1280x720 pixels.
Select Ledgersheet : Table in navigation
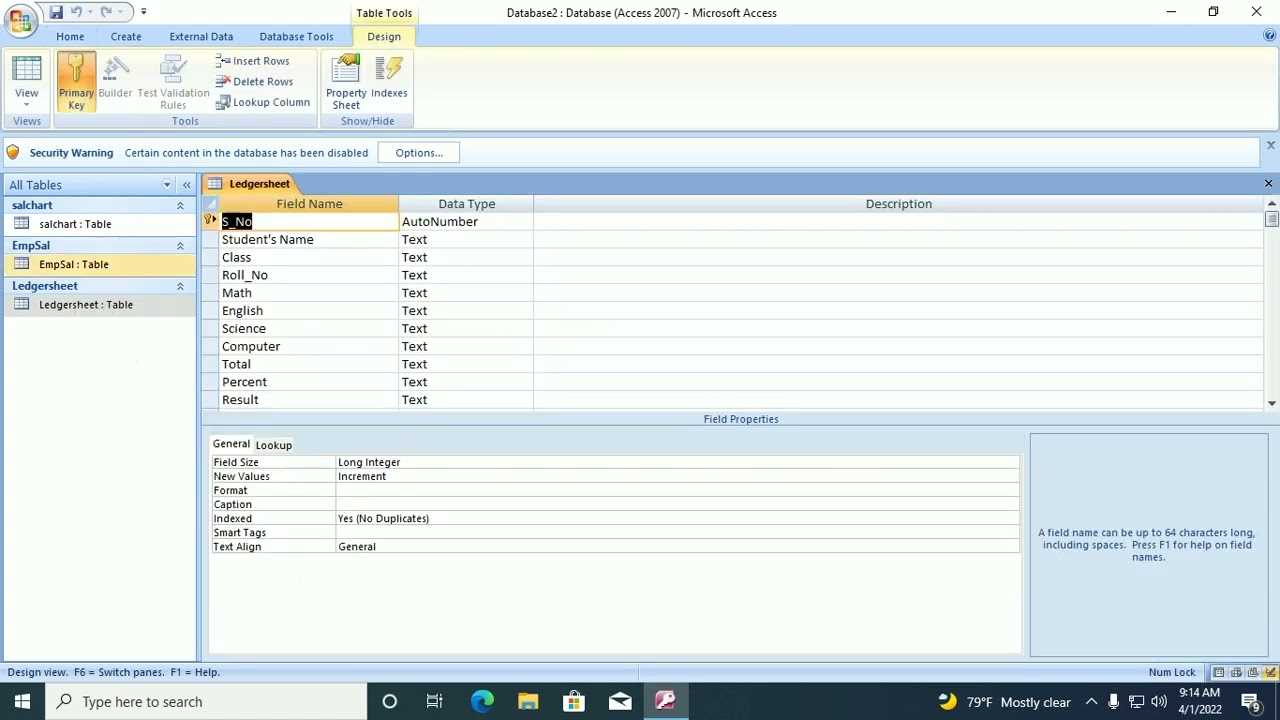[x=100, y=305]
